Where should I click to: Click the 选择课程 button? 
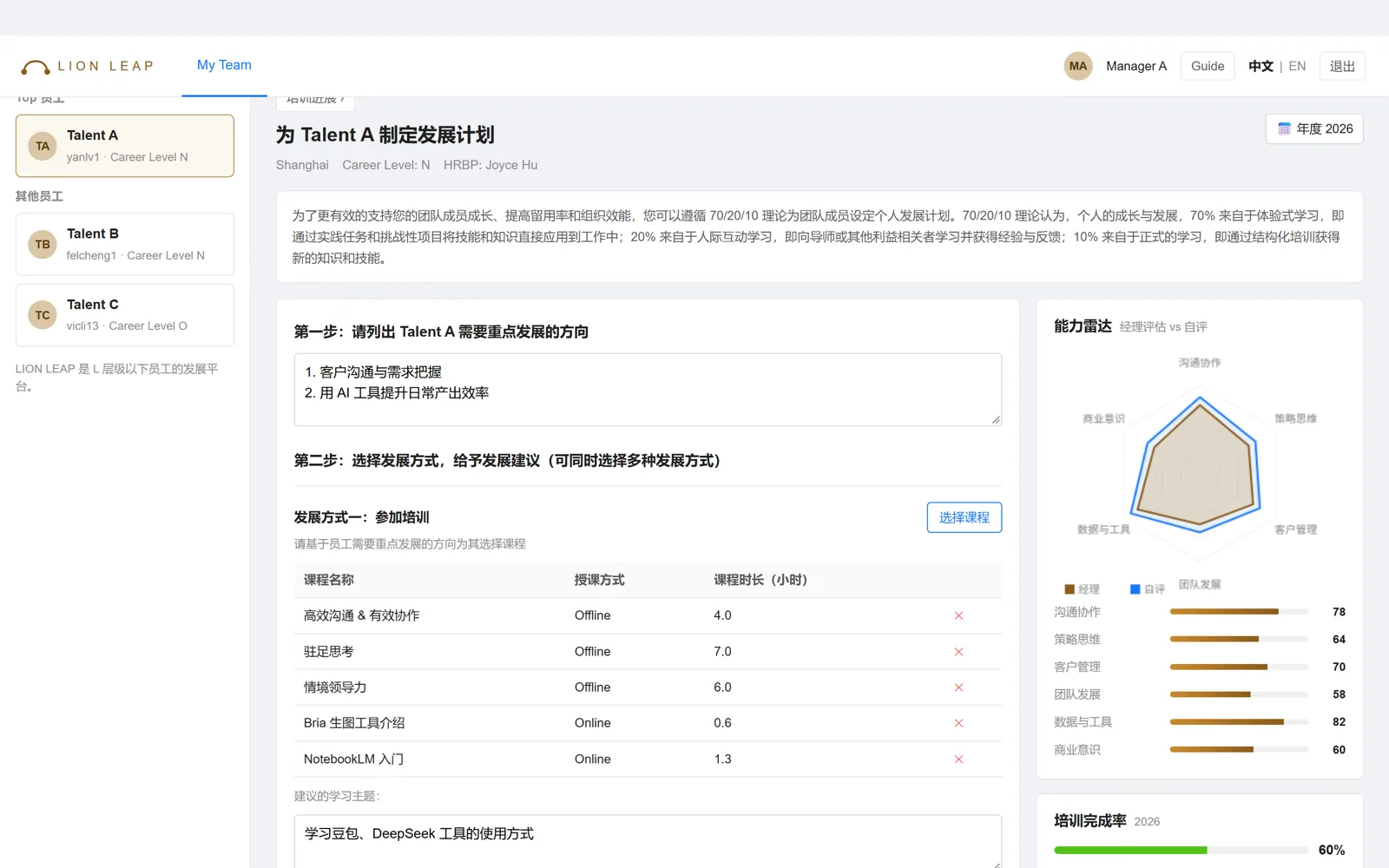point(964,517)
